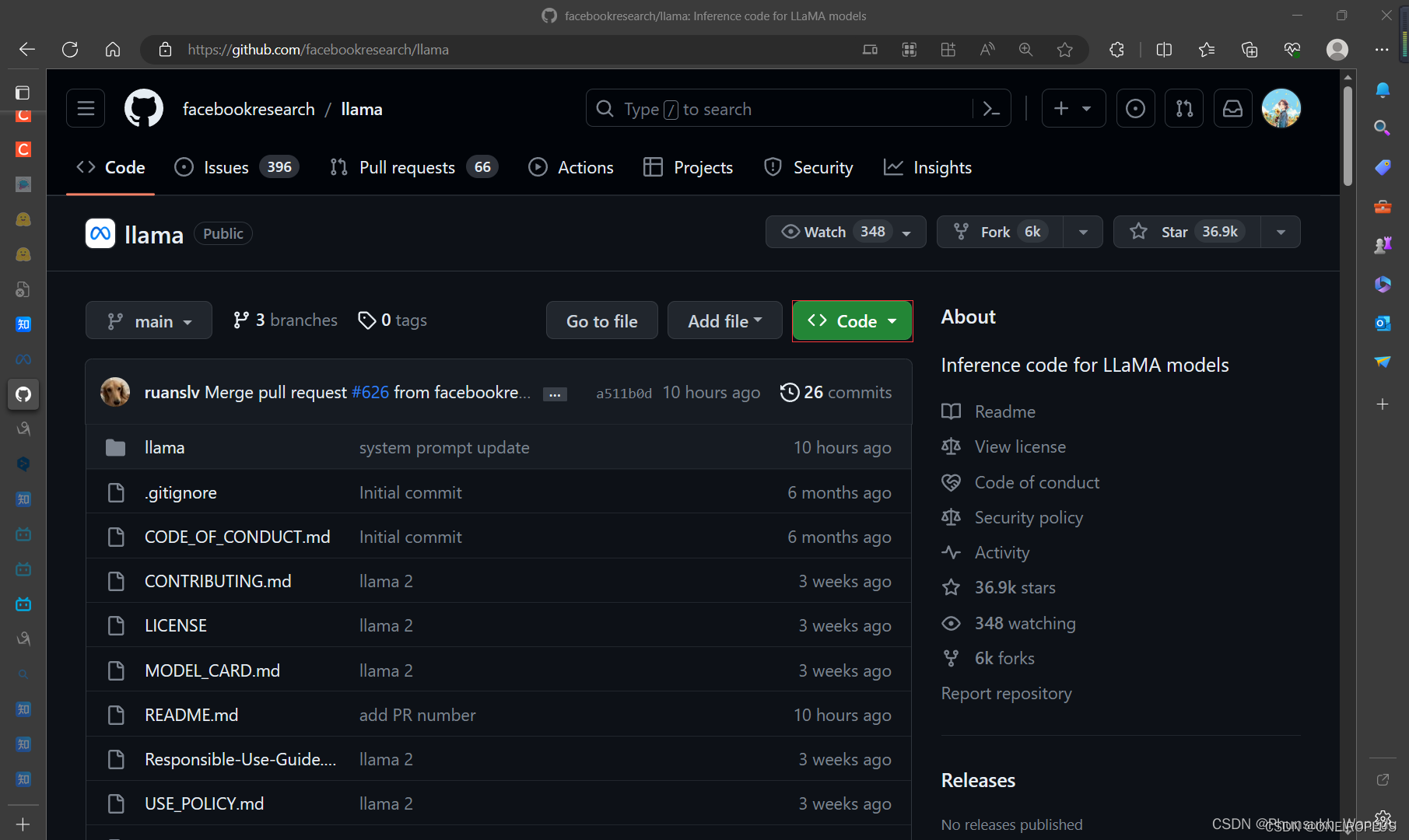The width and height of the screenshot is (1409, 840).
Task: Click Report repository link
Action: (1006, 693)
